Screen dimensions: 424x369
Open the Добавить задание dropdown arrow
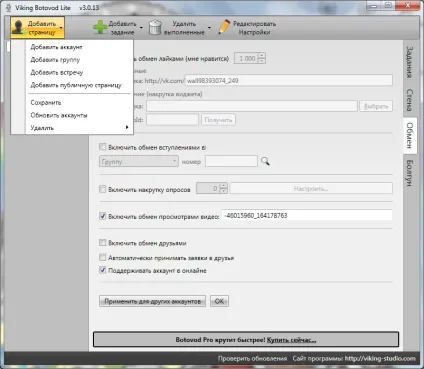[x=141, y=28]
